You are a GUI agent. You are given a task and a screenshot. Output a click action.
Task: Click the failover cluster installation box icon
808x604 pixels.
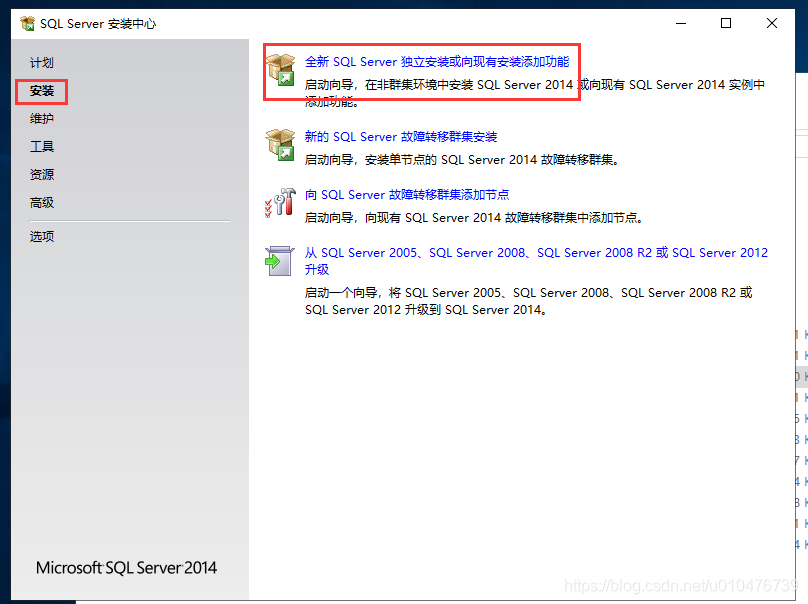(x=280, y=145)
